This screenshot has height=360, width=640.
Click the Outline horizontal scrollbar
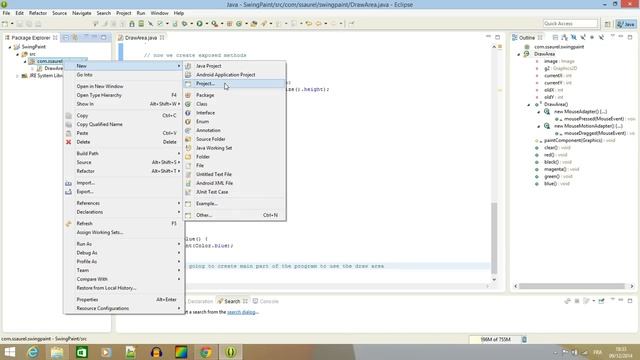pyautogui.click(x=571, y=286)
